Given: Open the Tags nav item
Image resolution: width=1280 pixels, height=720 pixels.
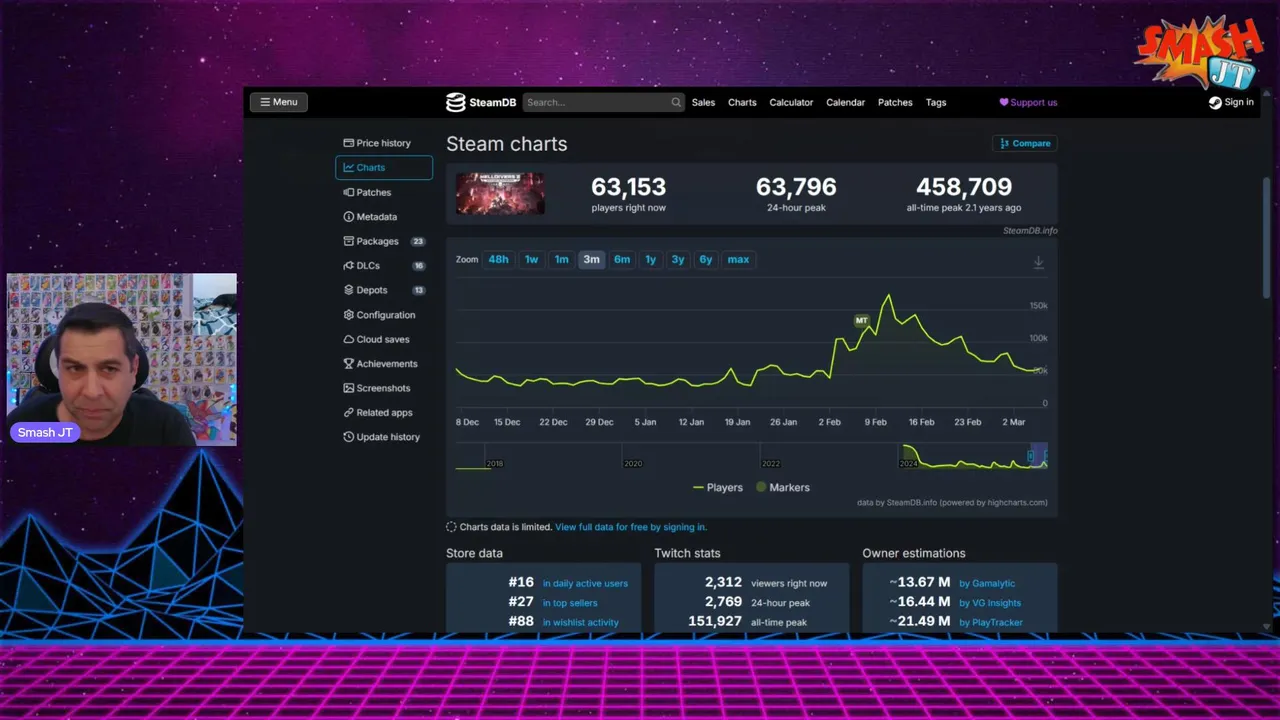Looking at the screenshot, I should coord(936,102).
